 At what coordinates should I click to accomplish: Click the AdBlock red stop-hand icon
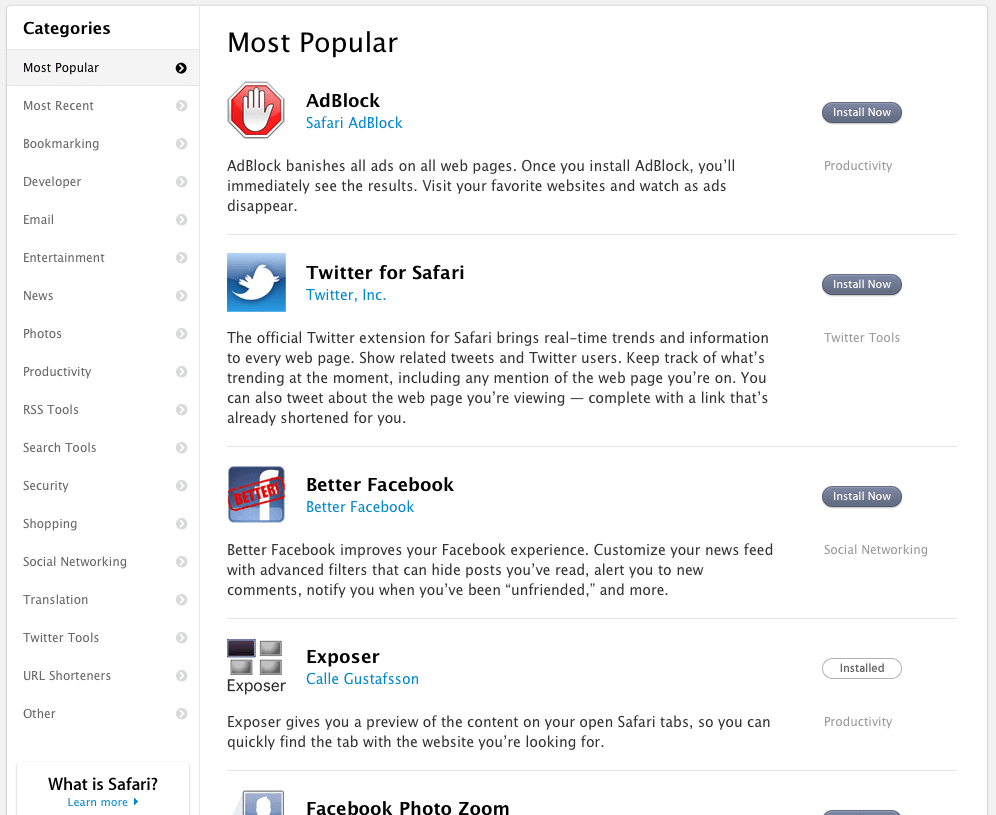(x=256, y=110)
